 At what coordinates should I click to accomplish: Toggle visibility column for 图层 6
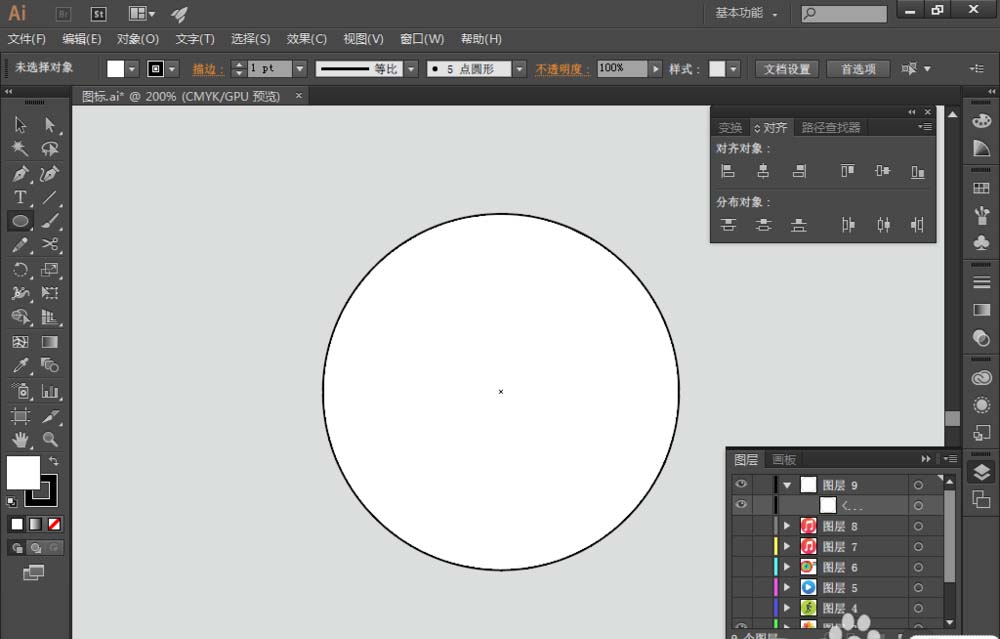tap(740, 567)
